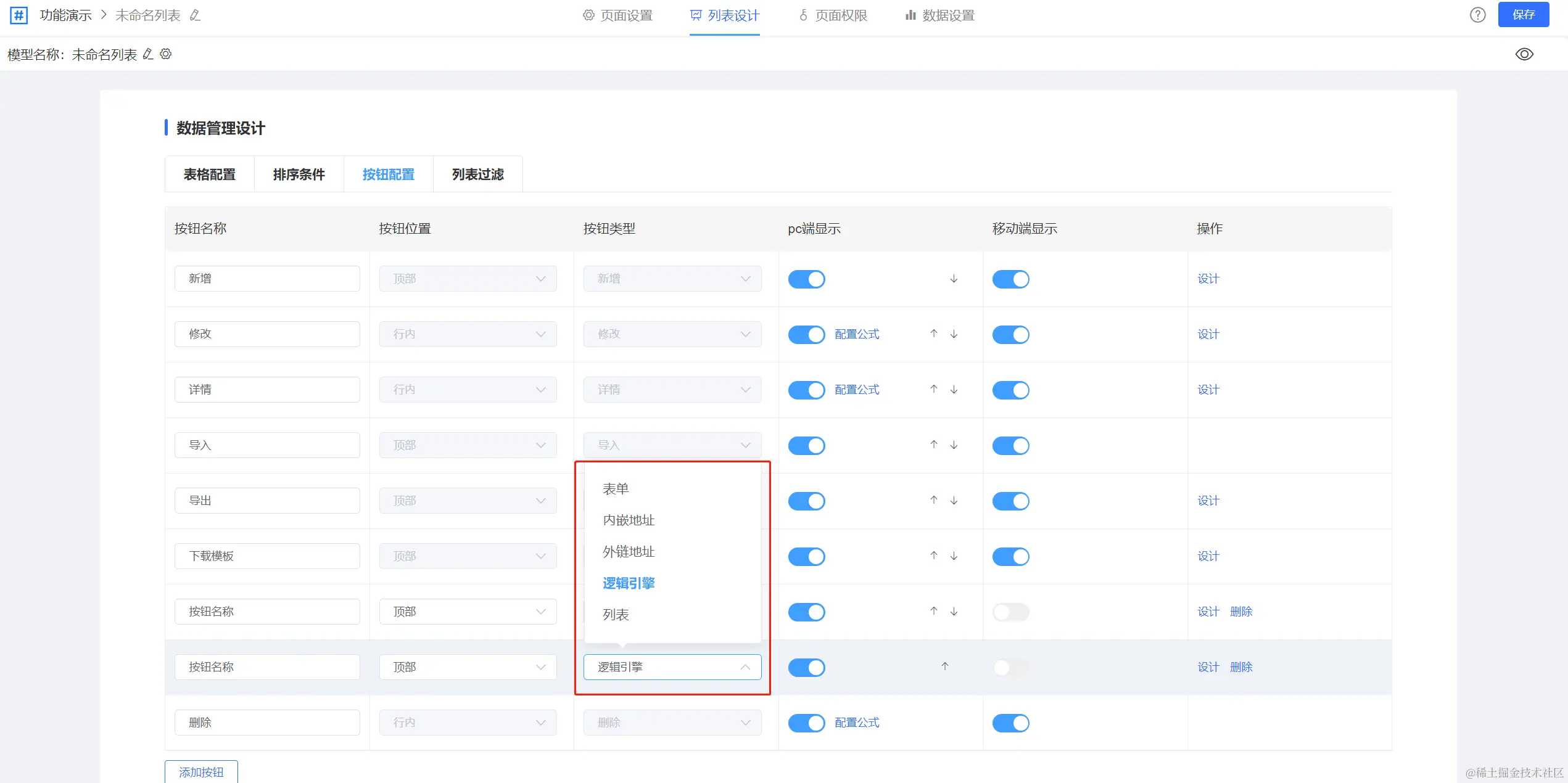Screen dimensions: 1568x783
Task: Click the breadcrumb rename pencil icon
Action: pos(195,15)
